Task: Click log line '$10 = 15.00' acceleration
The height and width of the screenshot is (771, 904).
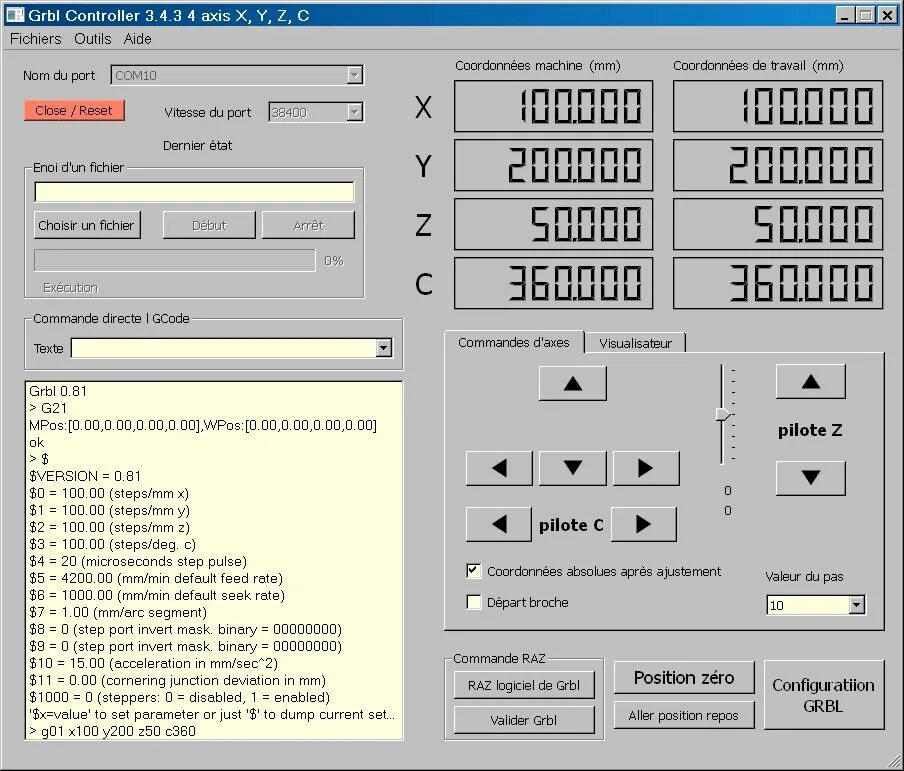Action: [x=153, y=663]
